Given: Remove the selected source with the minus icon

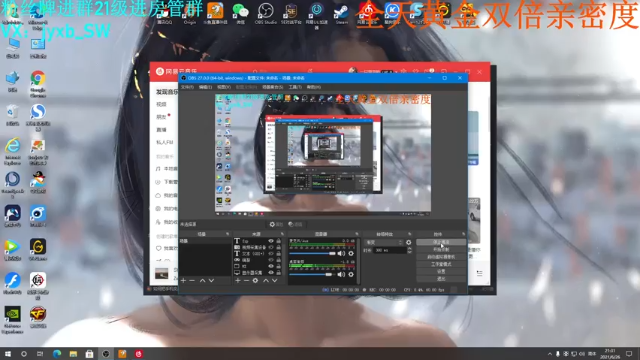Looking at the screenshot, I should (x=247, y=280).
